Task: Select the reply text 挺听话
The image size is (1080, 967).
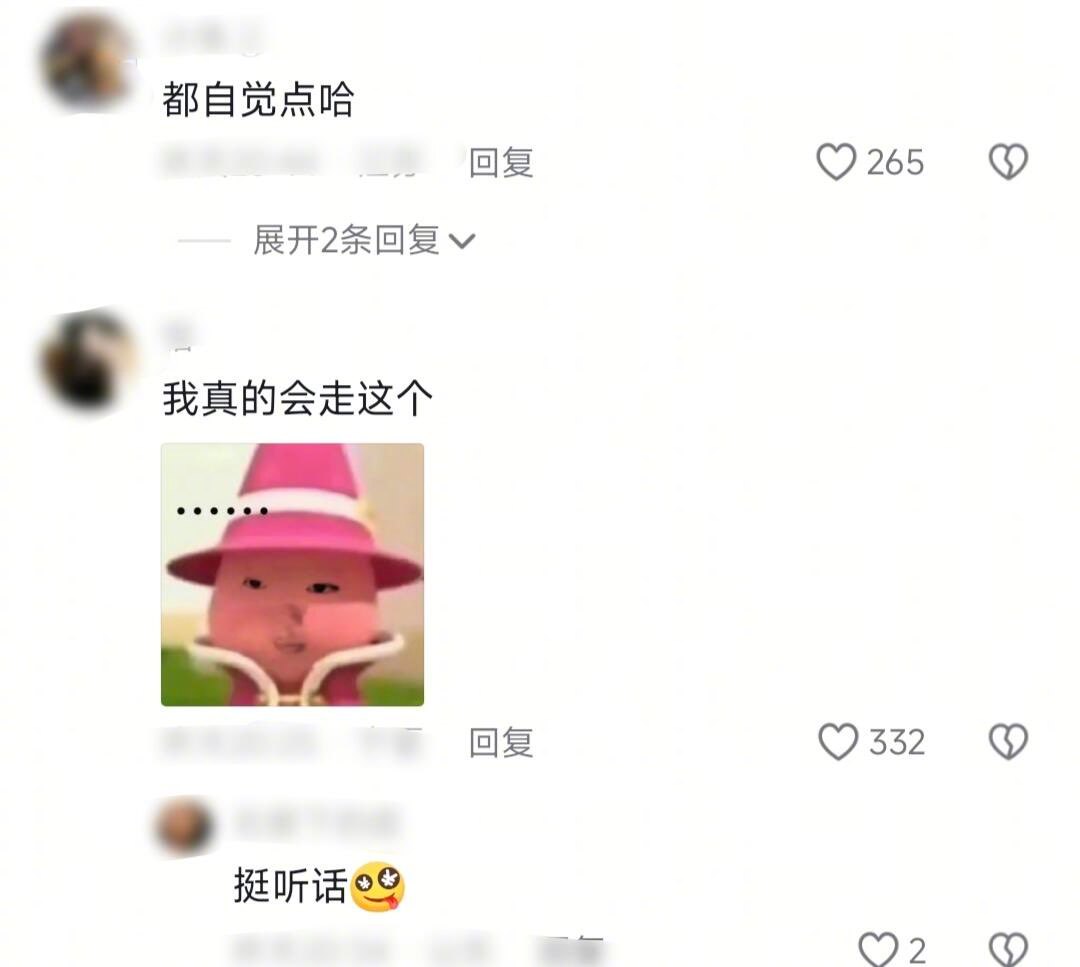Action: pyautogui.click(x=290, y=886)
